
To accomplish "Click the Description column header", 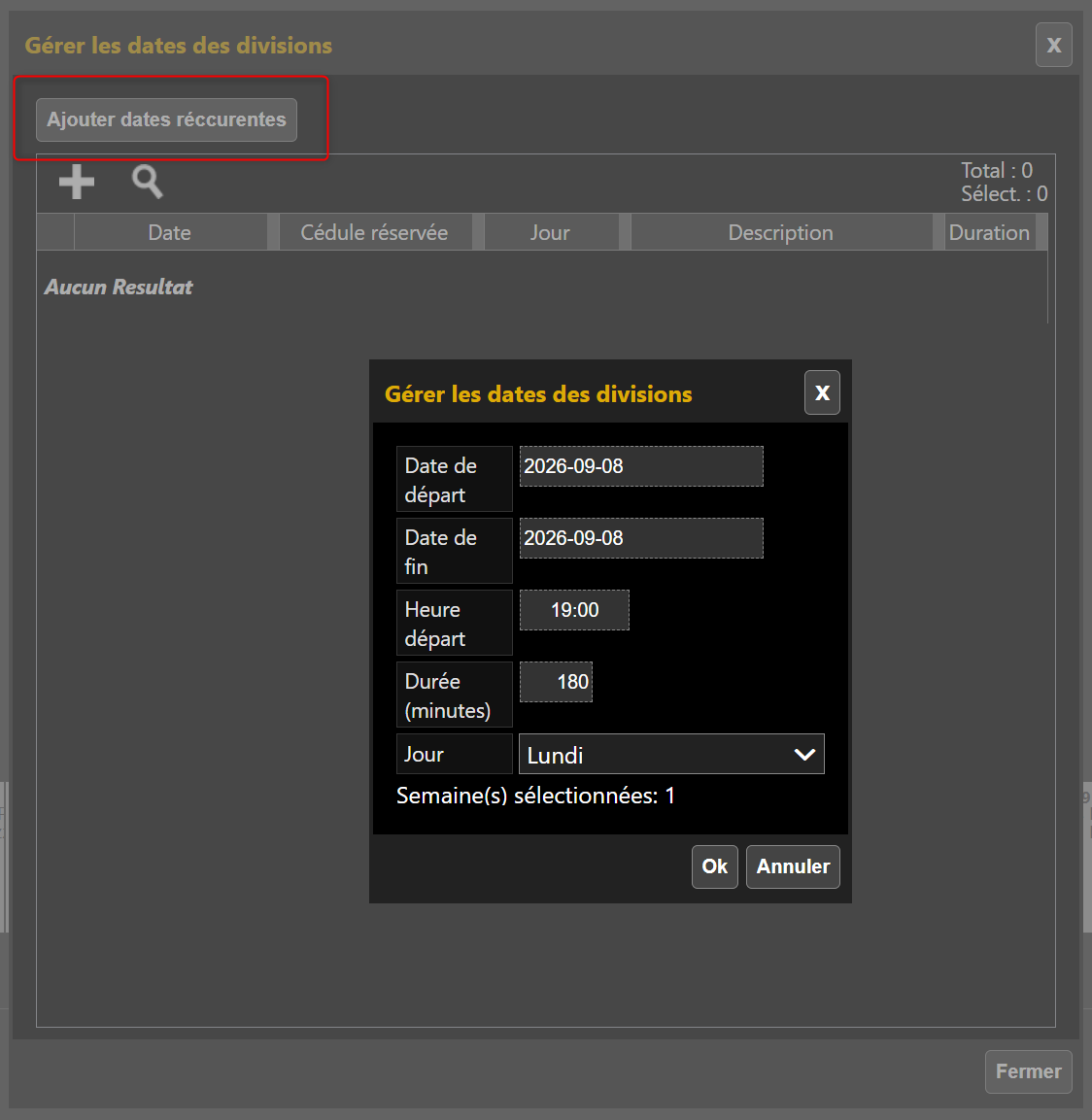I will (781, 232).
